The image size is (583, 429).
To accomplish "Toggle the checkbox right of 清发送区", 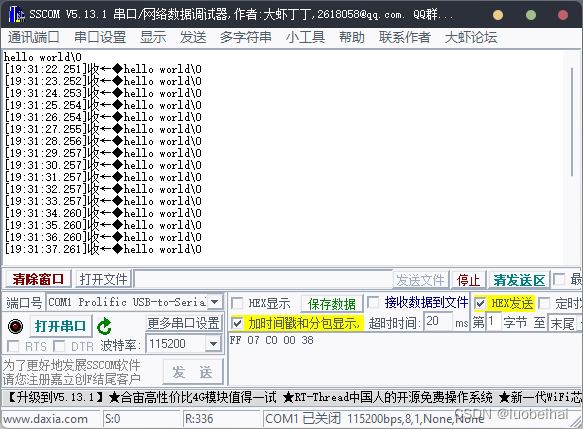I will pyautogui.click(x=559, y=279).
